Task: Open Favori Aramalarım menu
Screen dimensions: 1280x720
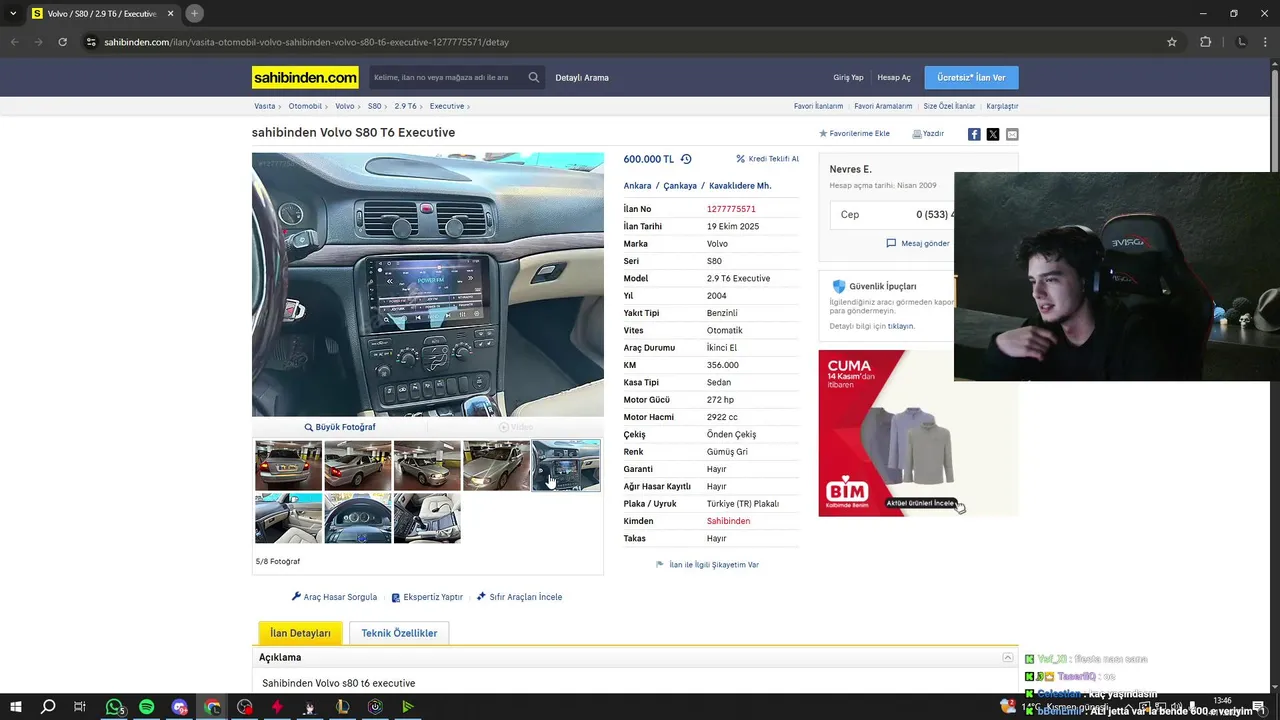Action: (883, 106)
